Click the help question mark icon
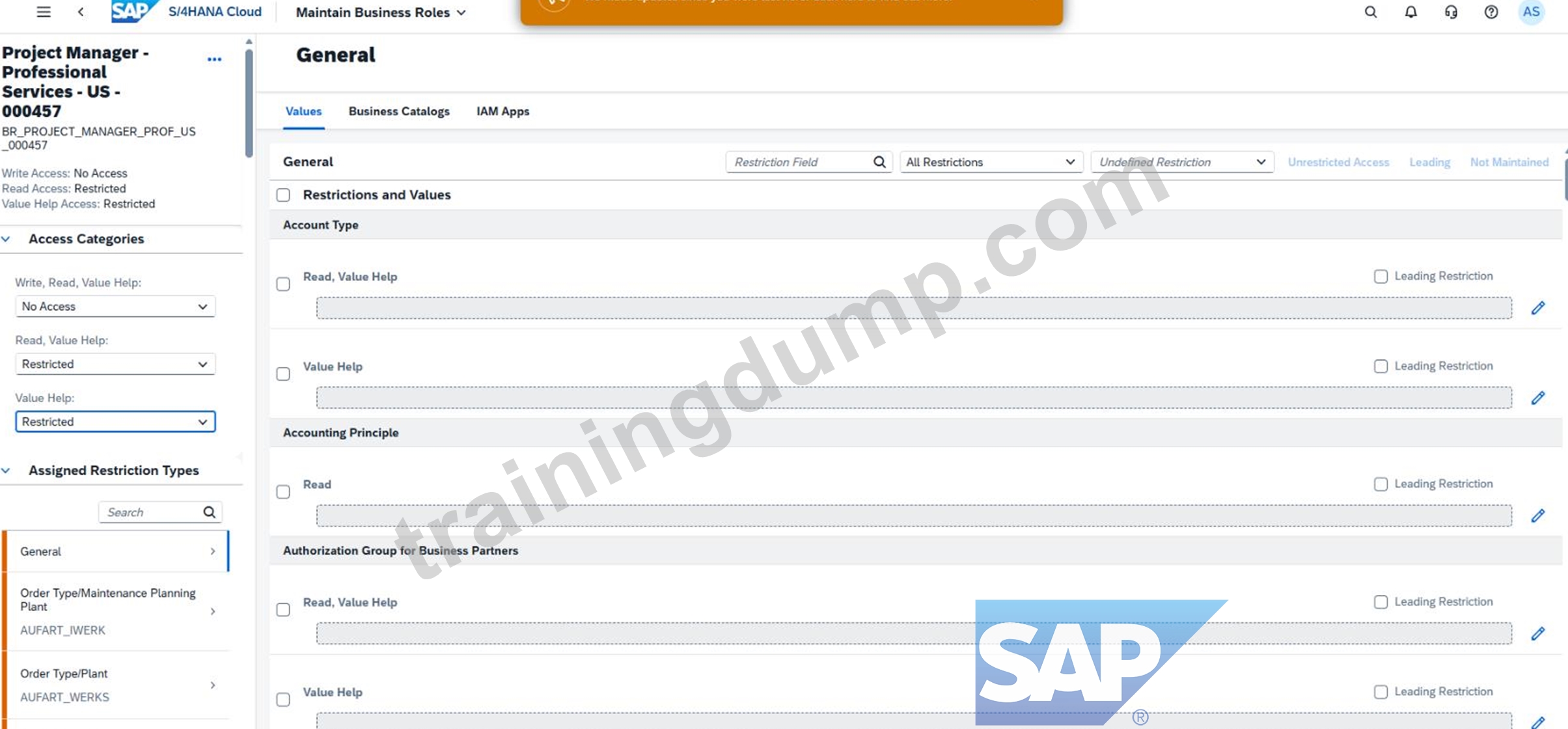The image size is (1568, 729). click(1491, 12)
